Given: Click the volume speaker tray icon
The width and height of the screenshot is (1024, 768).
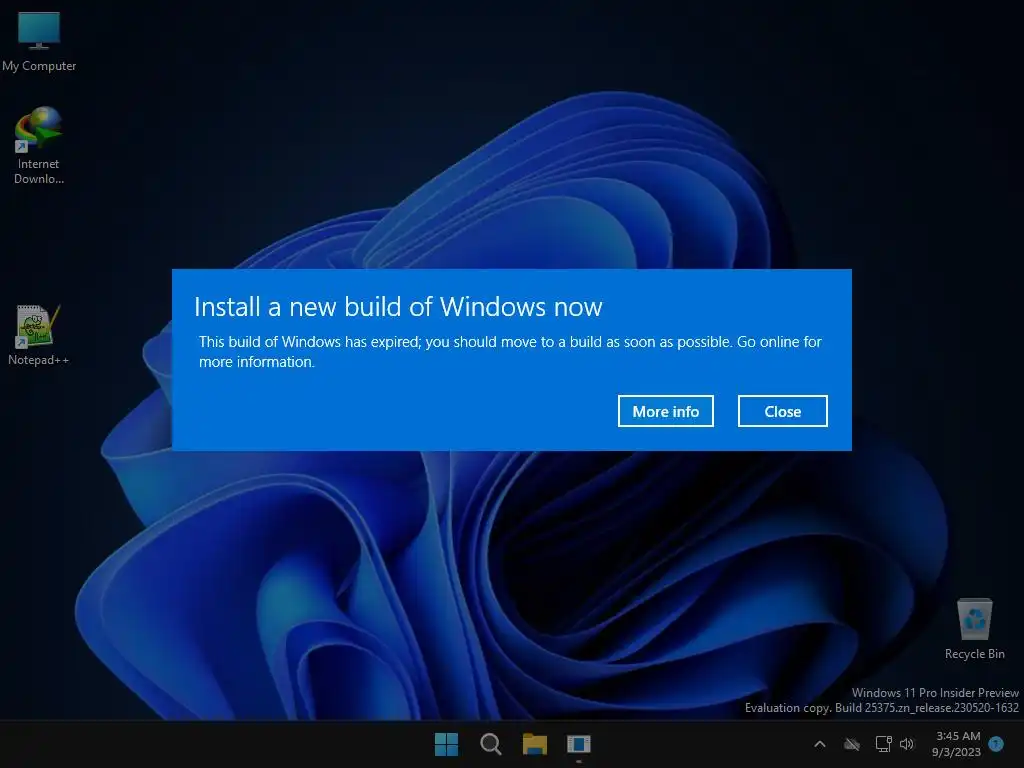Looking at the screenshot, I should pyautogui.click(x=907, y=744).
